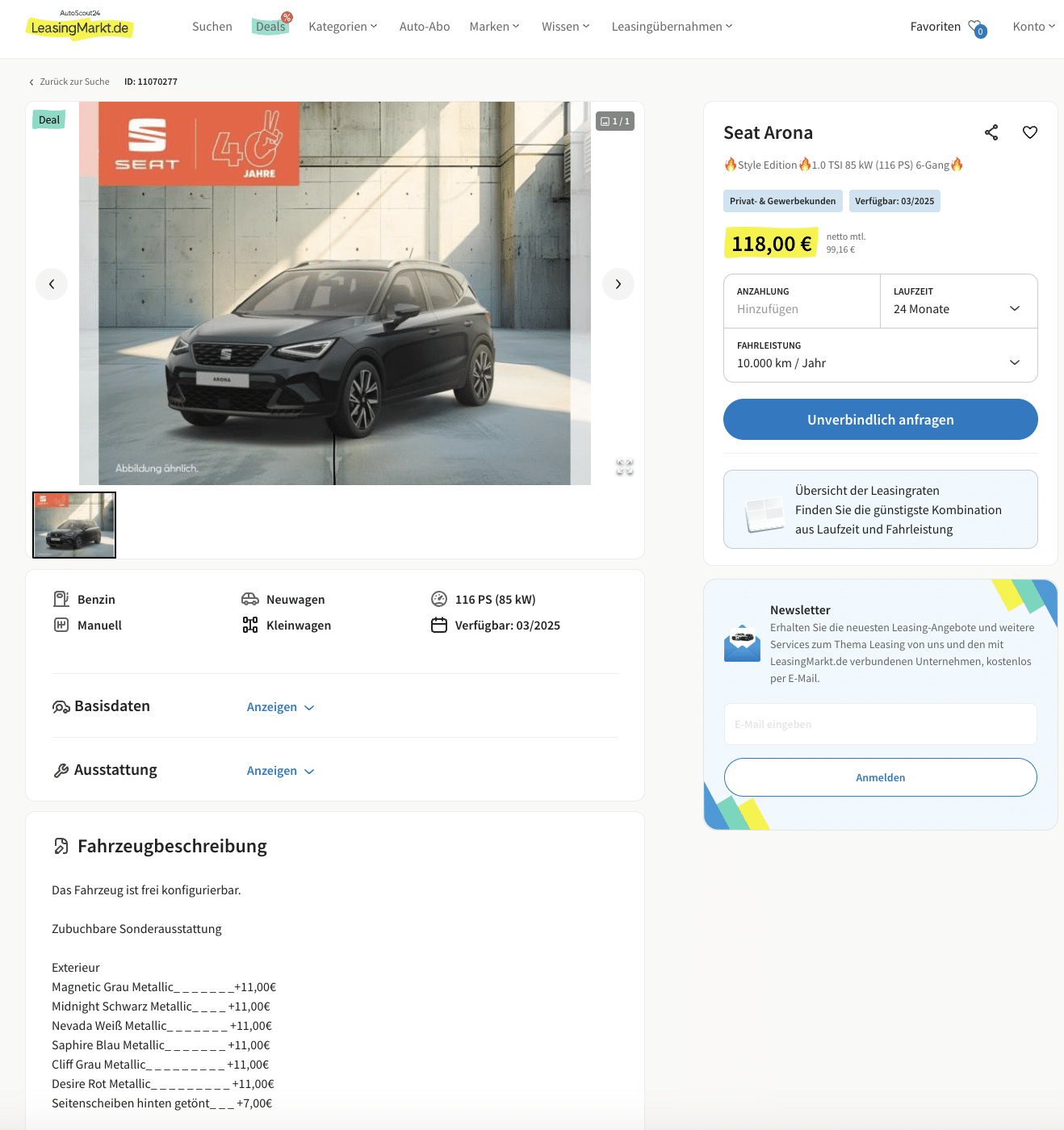Click the Seitenscheiben hinten getönt line
Screen dimensions: 1064x1130
click(162, 1103)
